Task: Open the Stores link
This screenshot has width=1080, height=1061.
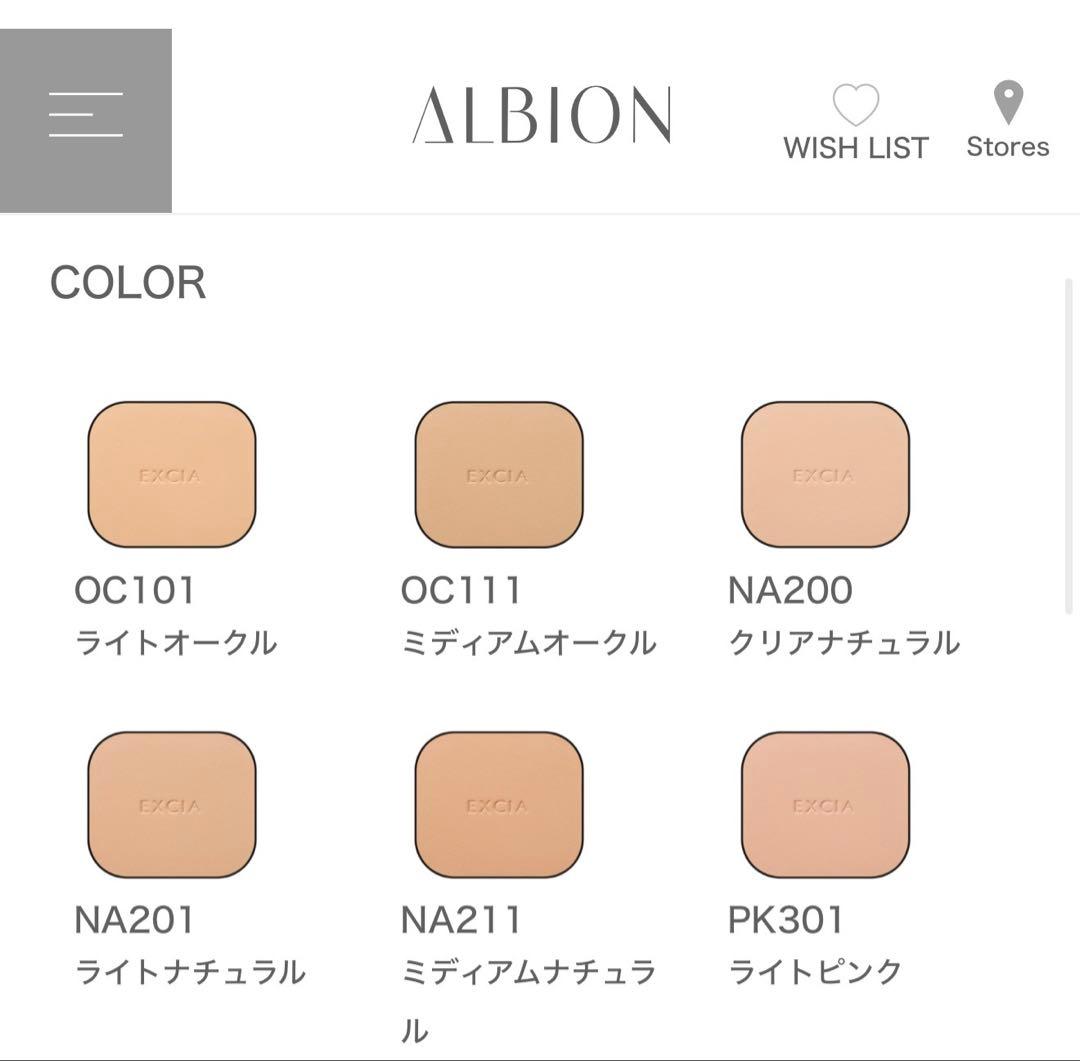Action: 1008,147
